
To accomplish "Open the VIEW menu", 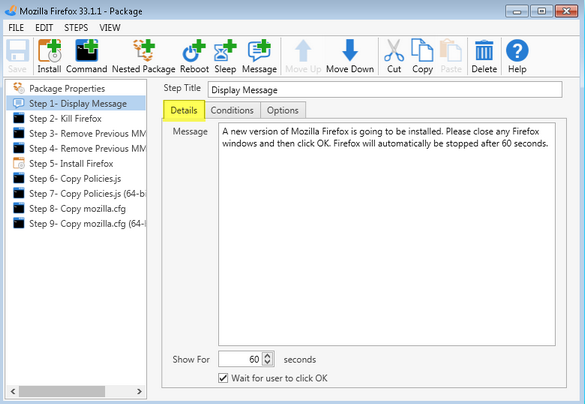I will [x=110, y=28].
